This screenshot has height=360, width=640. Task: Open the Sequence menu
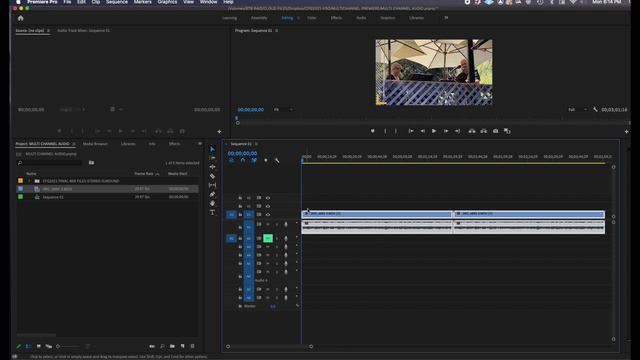117,2
